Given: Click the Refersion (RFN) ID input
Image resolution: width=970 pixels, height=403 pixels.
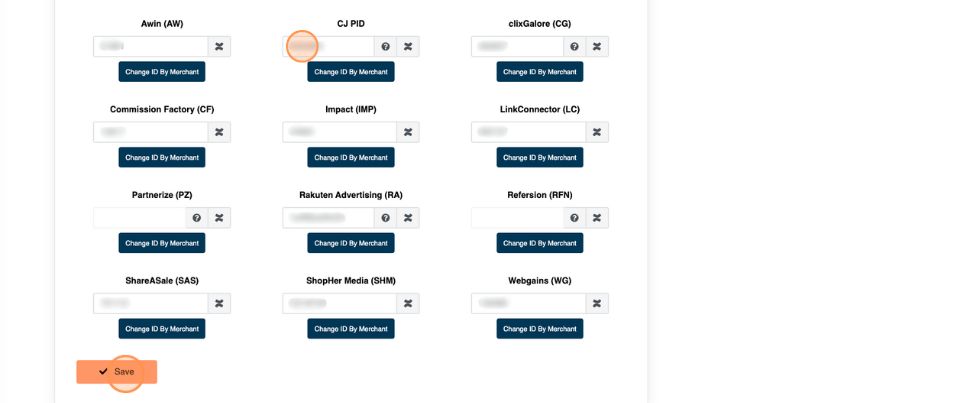Looking at the screenshot, I should pyautogui.click(x=517, y=217).
